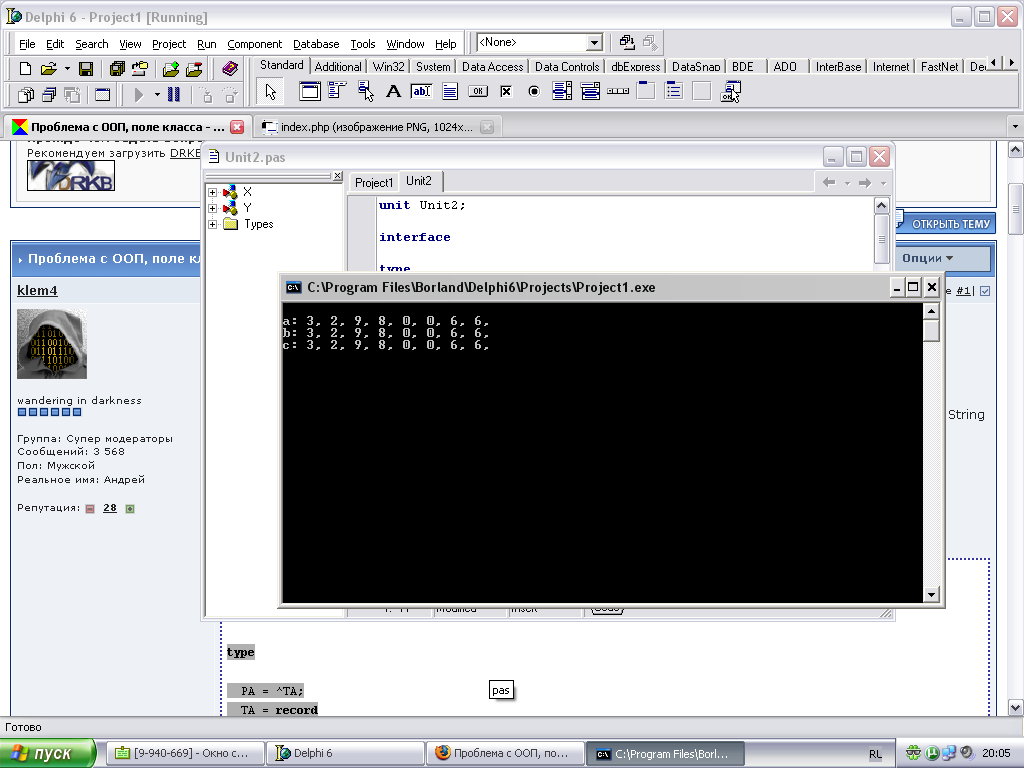This screenshot has height=768, width=1024.
Task: Click the Save file toolbar icon
Action: 86,69
